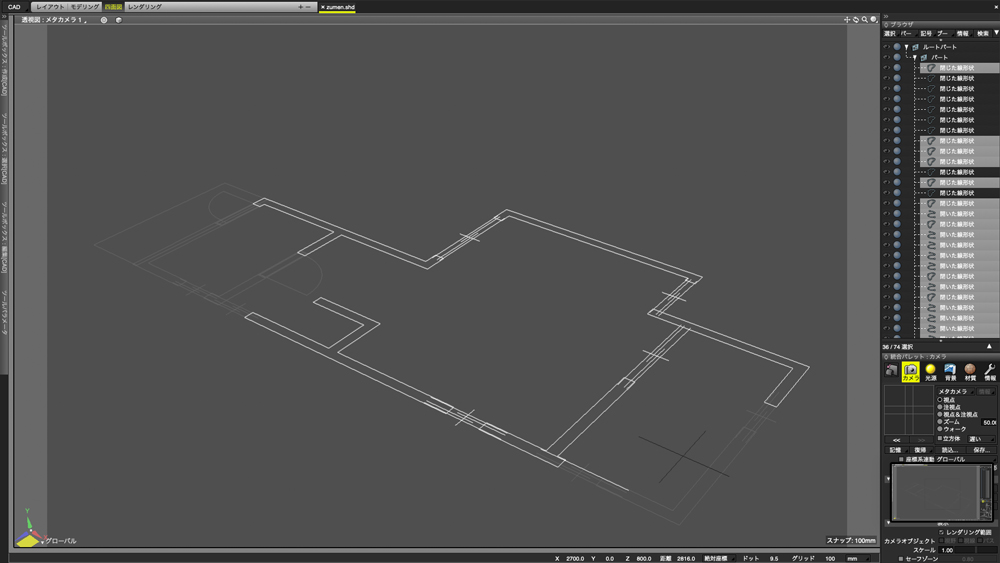The width and height of the screenshot is (1000, 563).
Task: Toggle the 立方体 checkbox
Action: point(940,439)
